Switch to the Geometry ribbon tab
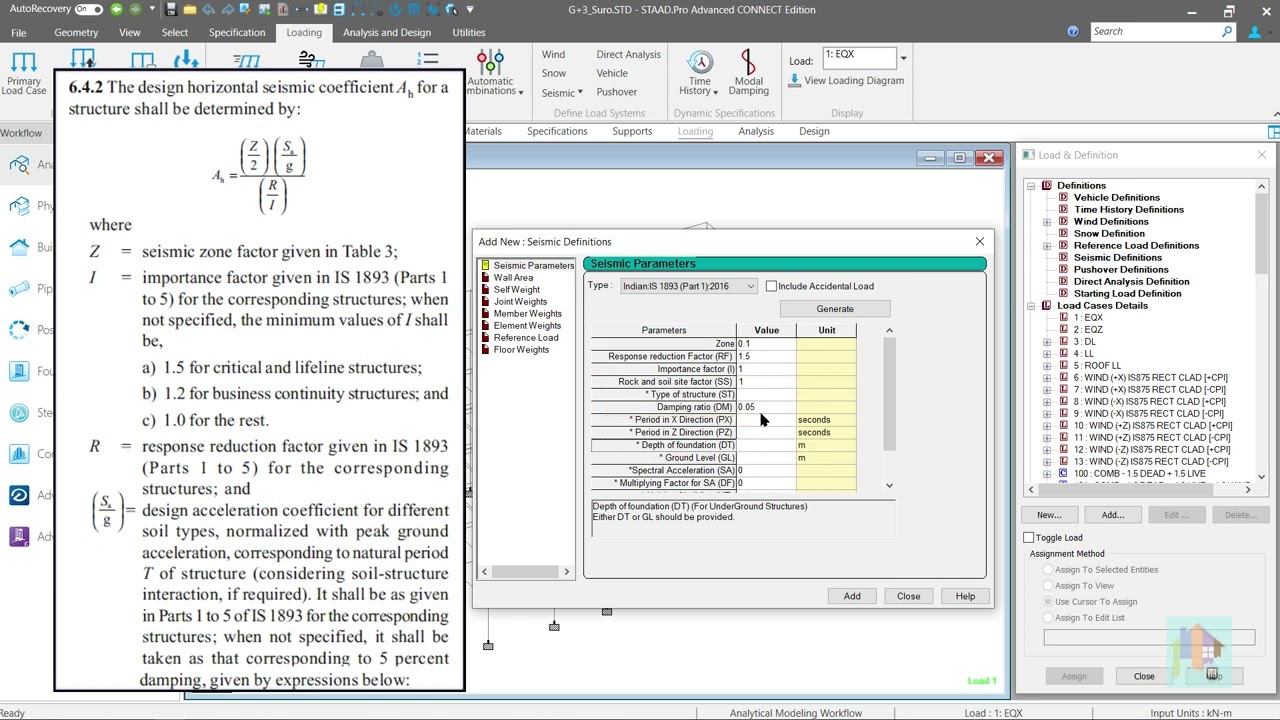 coord(76,32)
